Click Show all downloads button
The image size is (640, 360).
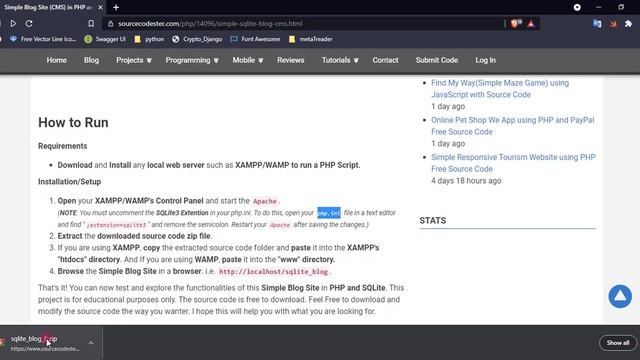tap(618, 343)
